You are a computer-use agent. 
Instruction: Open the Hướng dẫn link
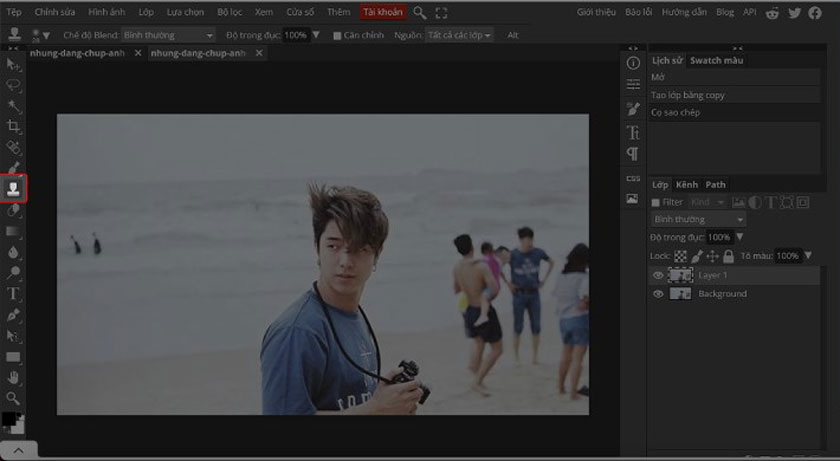click(684, 12)
